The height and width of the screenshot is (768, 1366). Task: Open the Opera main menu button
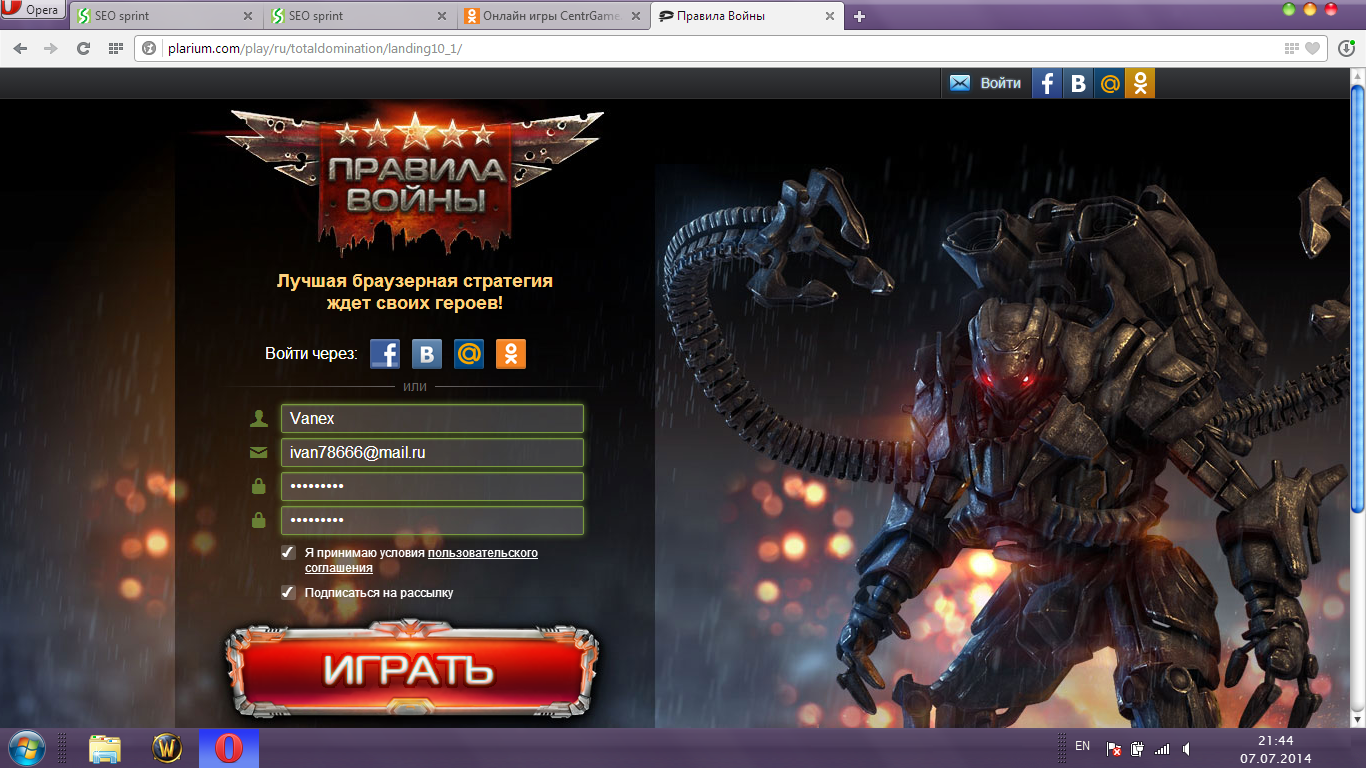tap(33, 11)
